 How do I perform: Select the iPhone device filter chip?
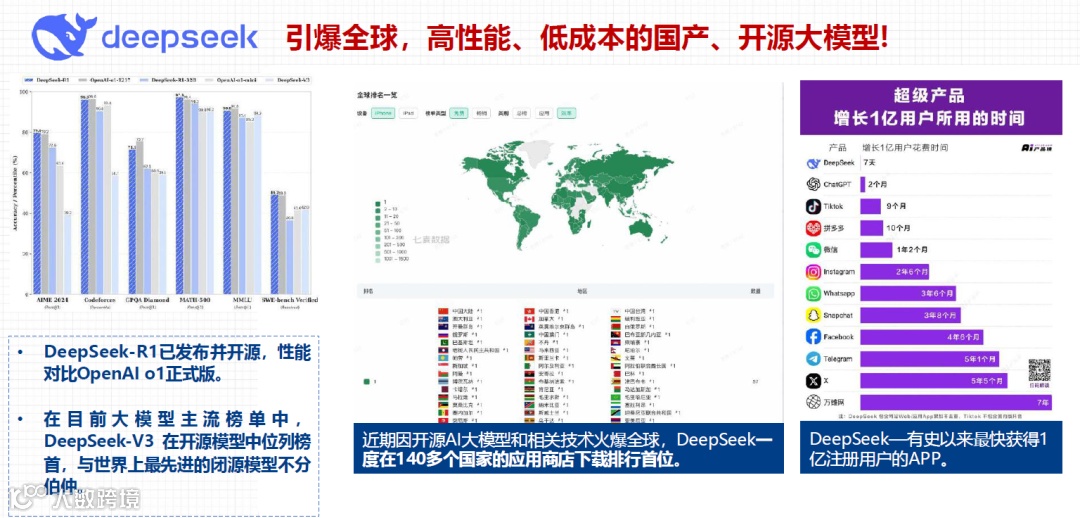tap(382, 113)
